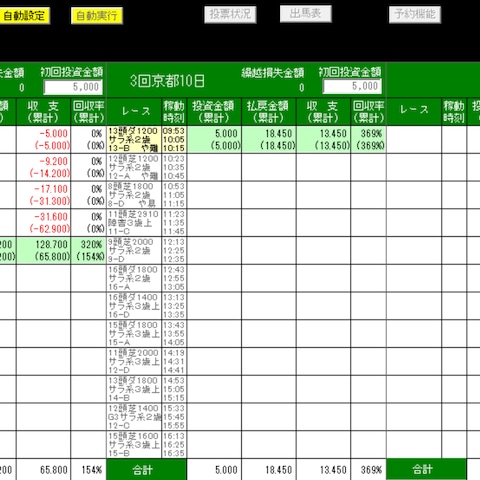Click the レース column header under 3回京都10日
480x480 pixels.
[x=134, y=111]
